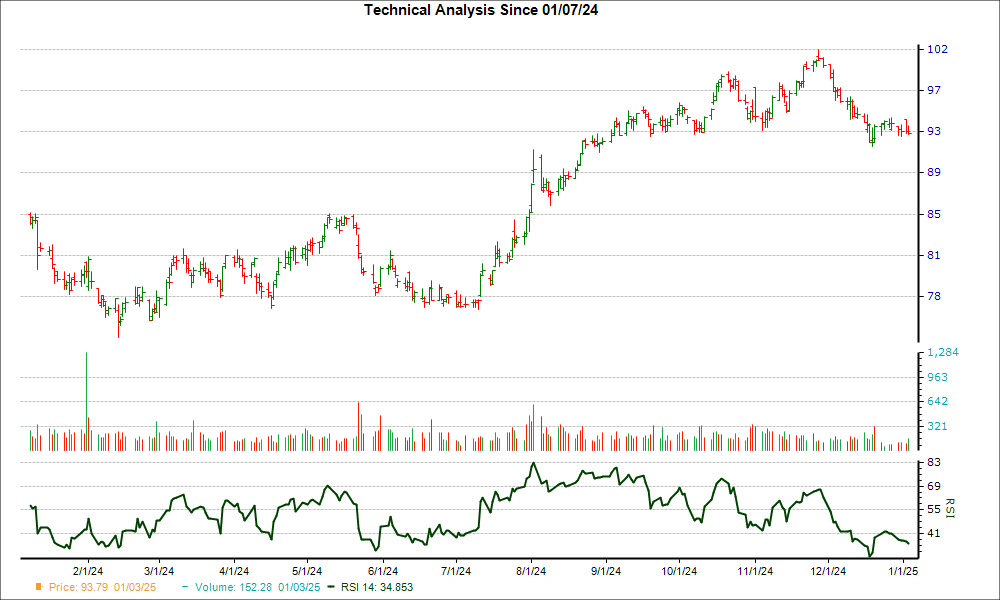
Task: Click the date label 7/1/24
Action: point(456,571)
